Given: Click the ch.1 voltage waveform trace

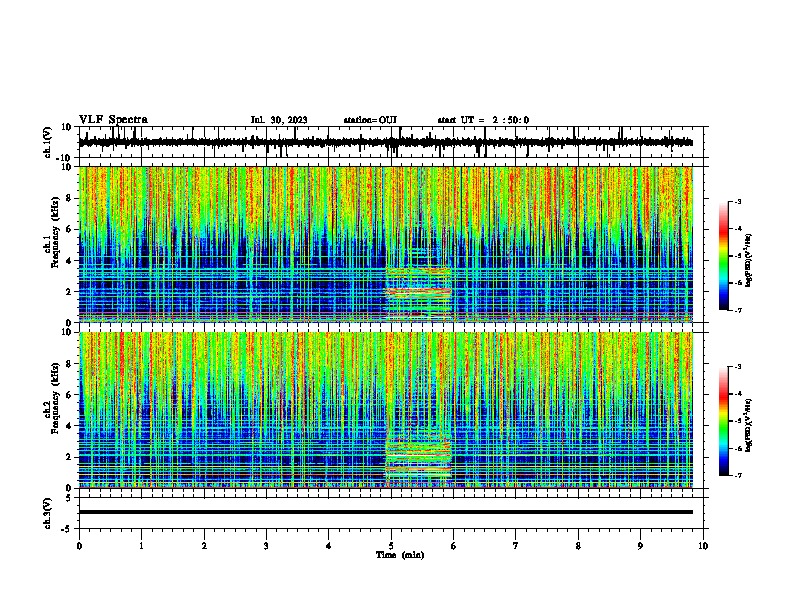Looking at the screenshot, I should pyautogui.click(x=386, y=142).
